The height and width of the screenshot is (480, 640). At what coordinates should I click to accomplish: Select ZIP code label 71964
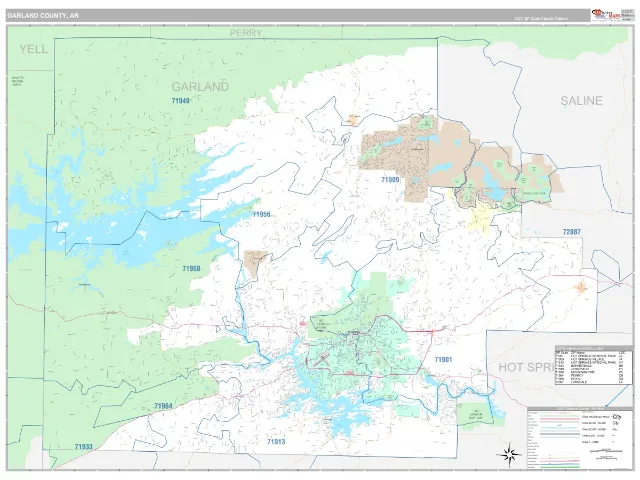coord(163,406)
